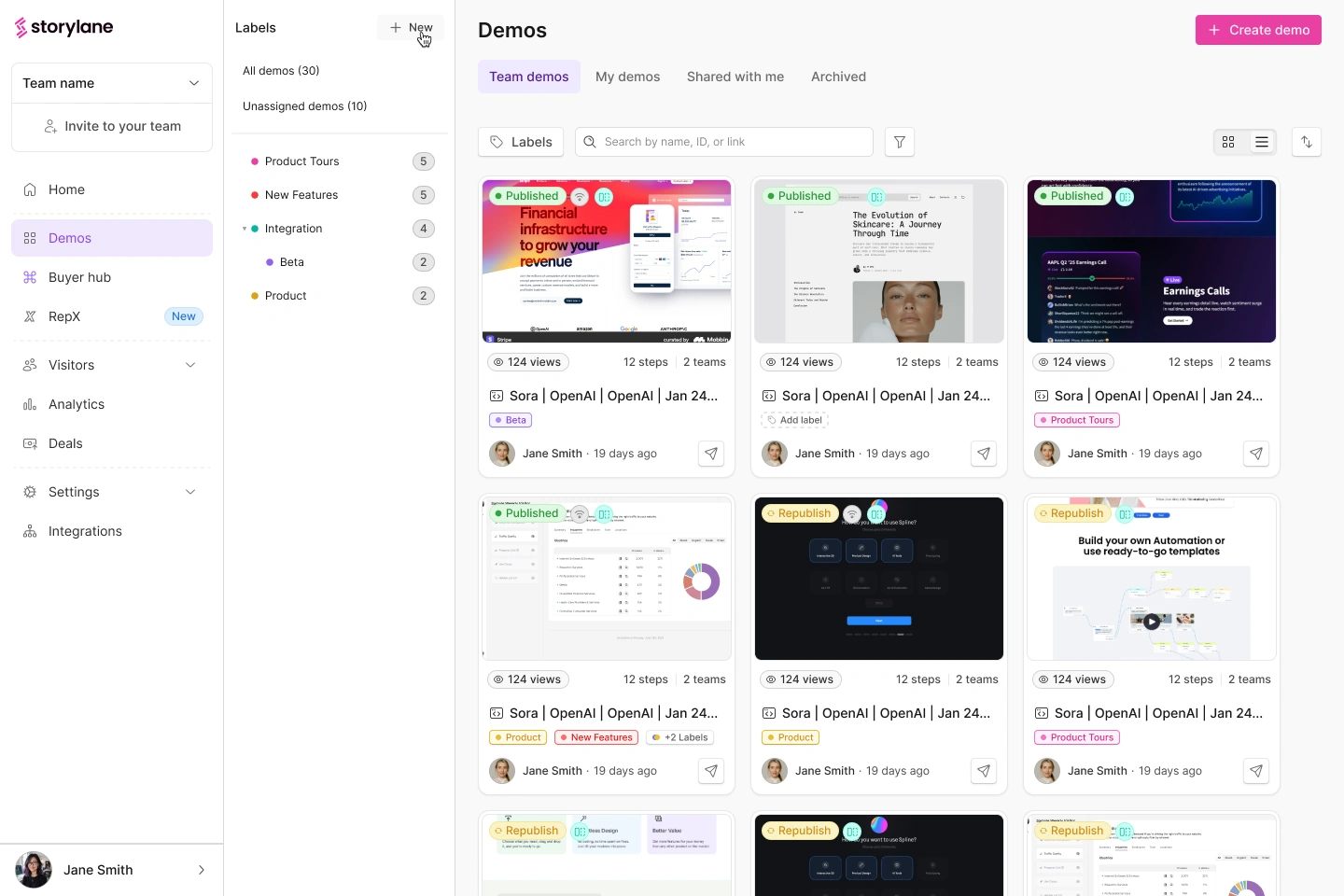Click Add label on skincare demo
The height and width of the screenshot is (896, 1344).
794,420
